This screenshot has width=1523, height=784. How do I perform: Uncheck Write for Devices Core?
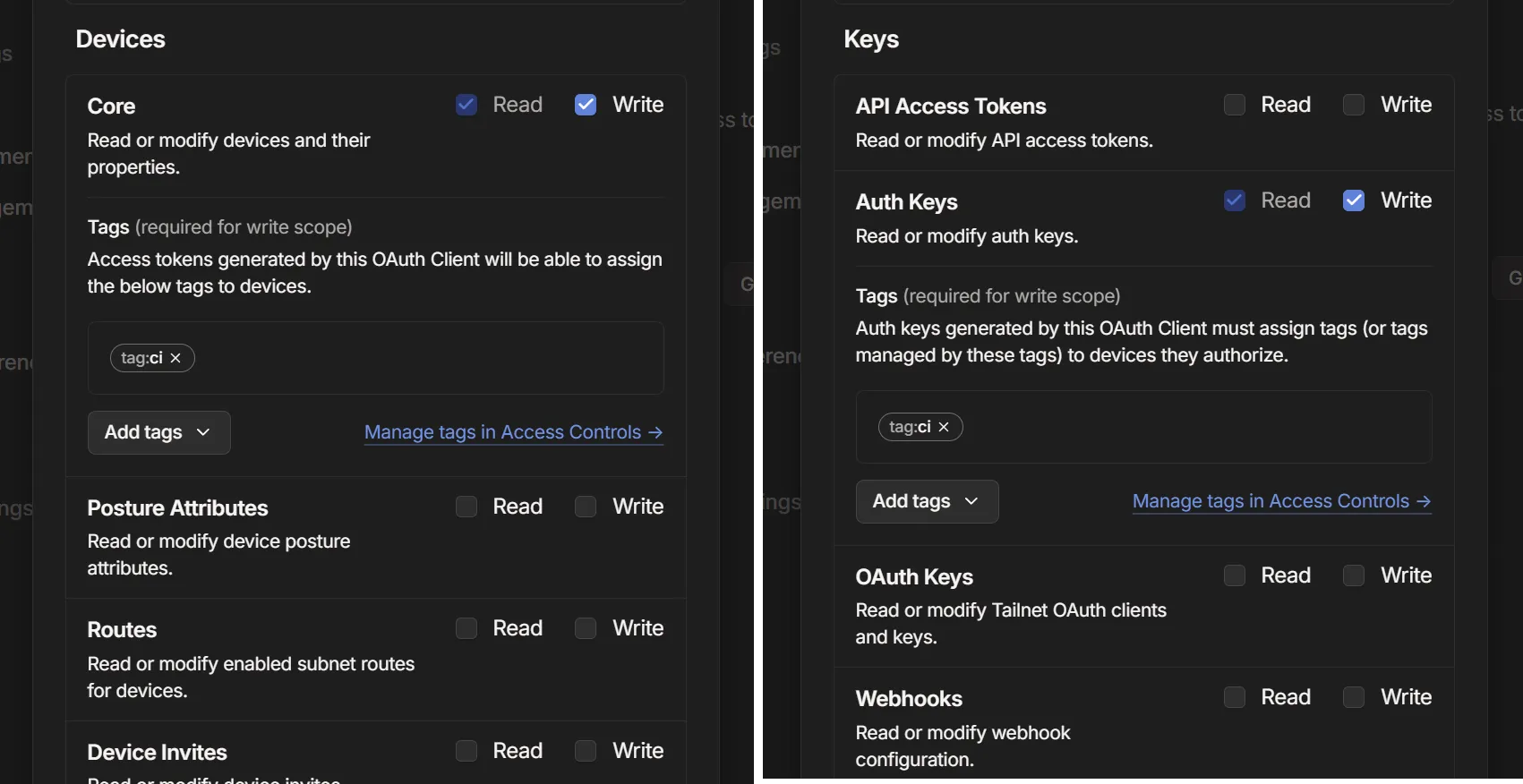(586, 105)
